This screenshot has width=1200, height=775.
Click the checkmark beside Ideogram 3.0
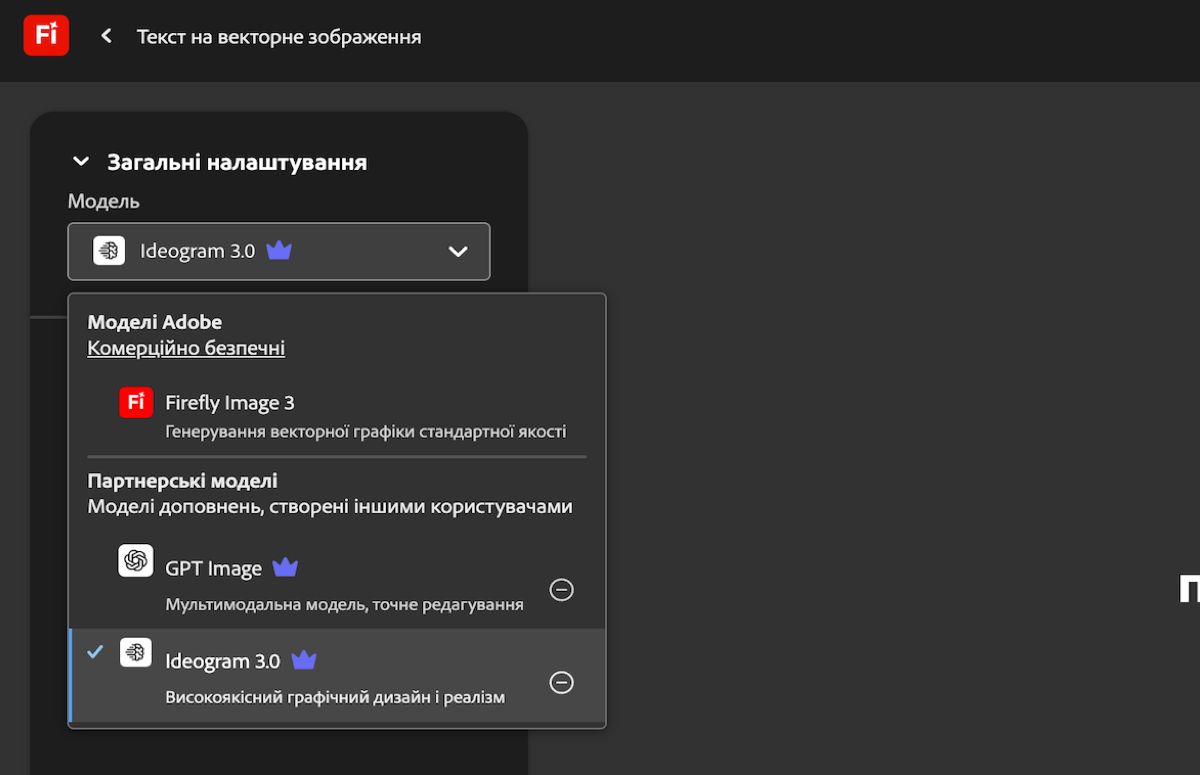pos(95,651)
